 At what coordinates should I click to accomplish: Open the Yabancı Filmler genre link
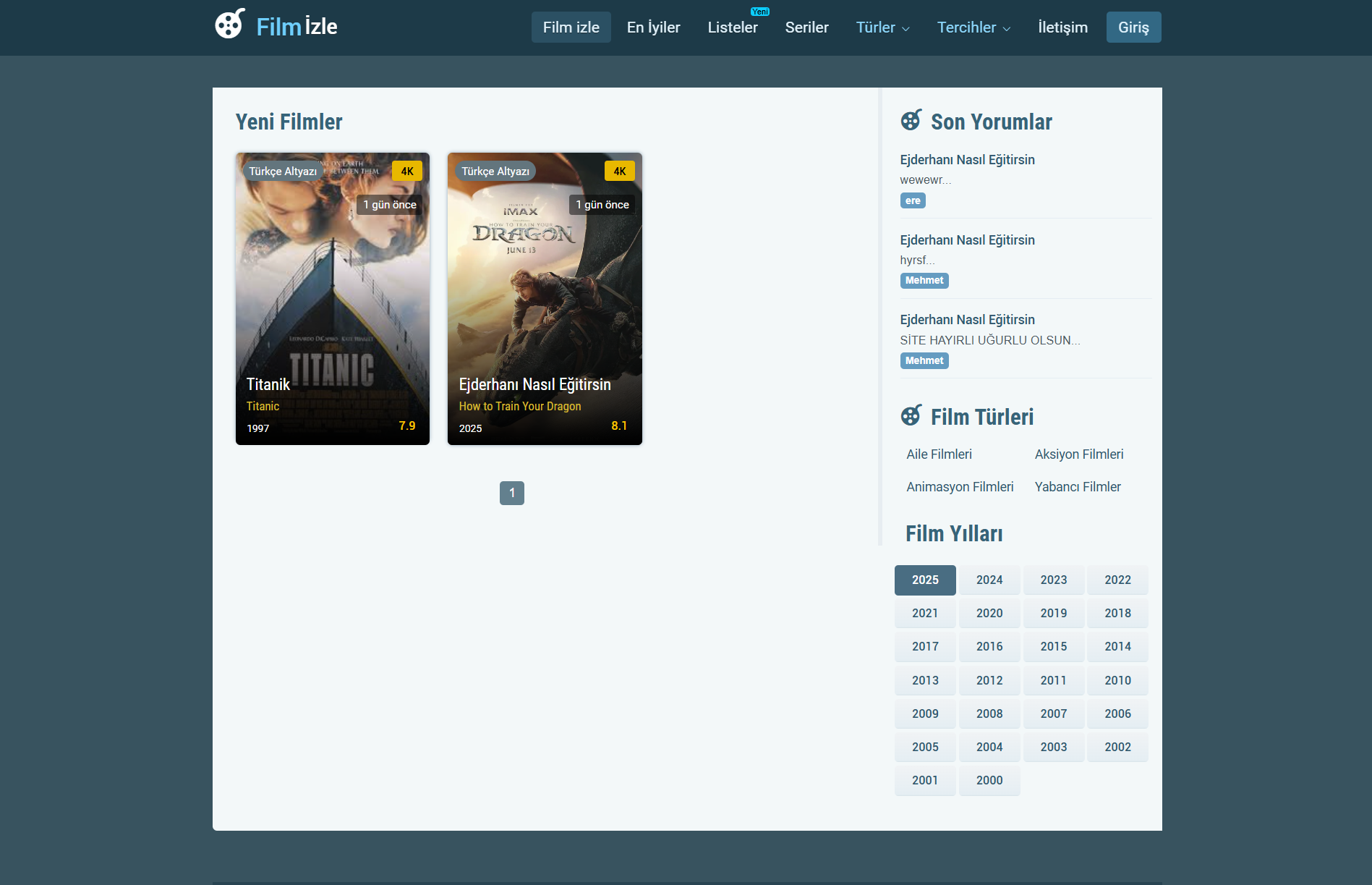(x=1077, y=486)
